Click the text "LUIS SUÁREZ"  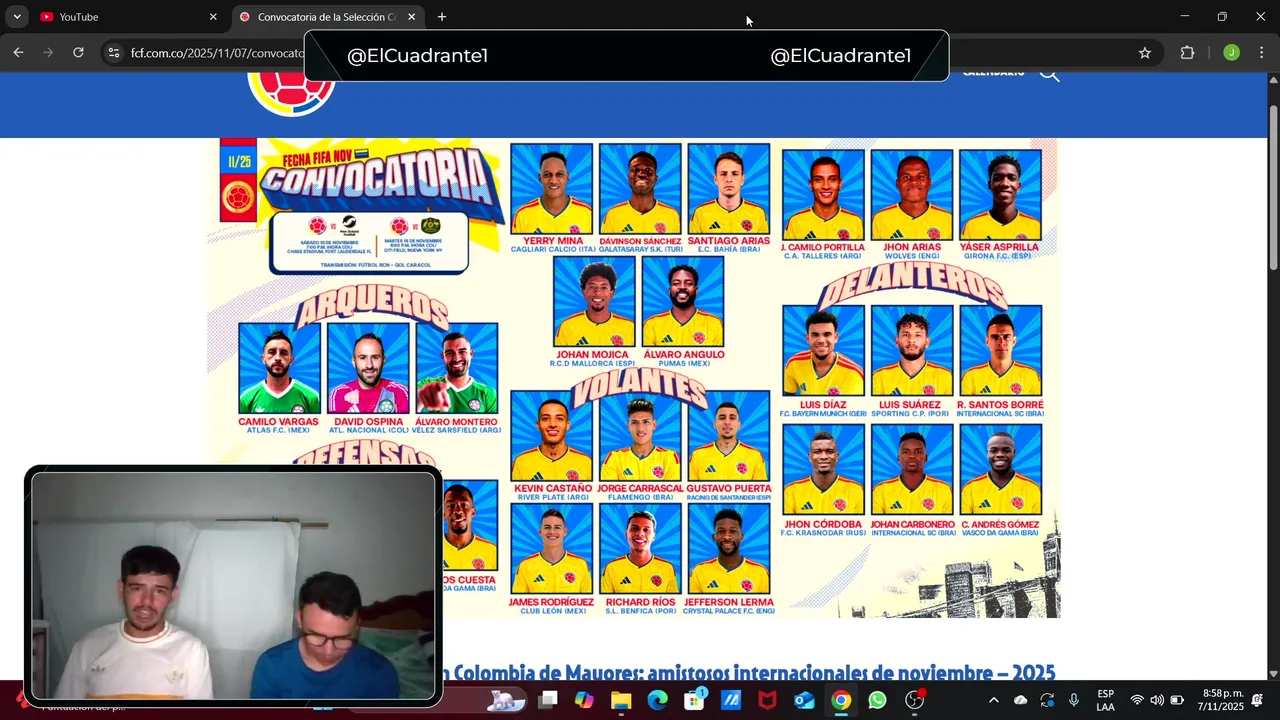[x=912, y=405]
